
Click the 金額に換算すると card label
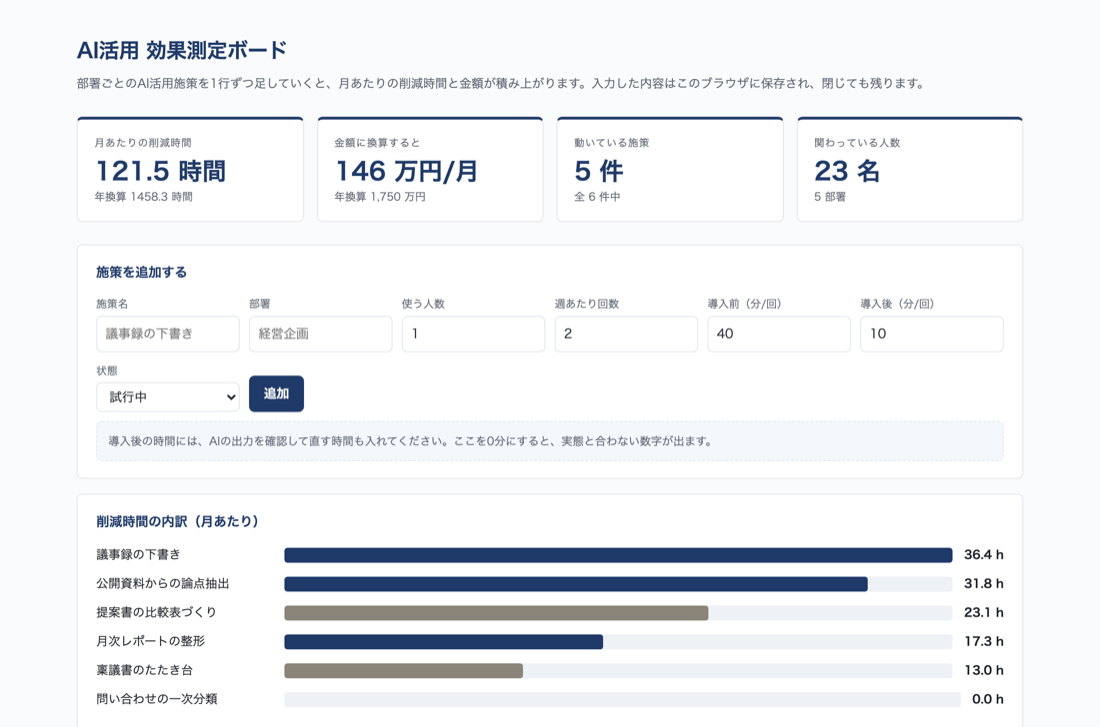click(x=377, y=143)
